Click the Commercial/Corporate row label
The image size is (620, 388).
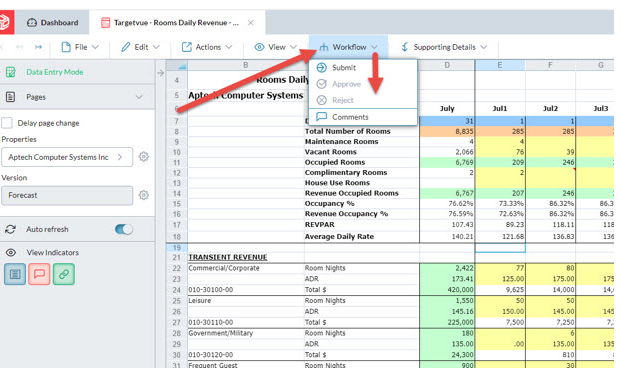224,268
